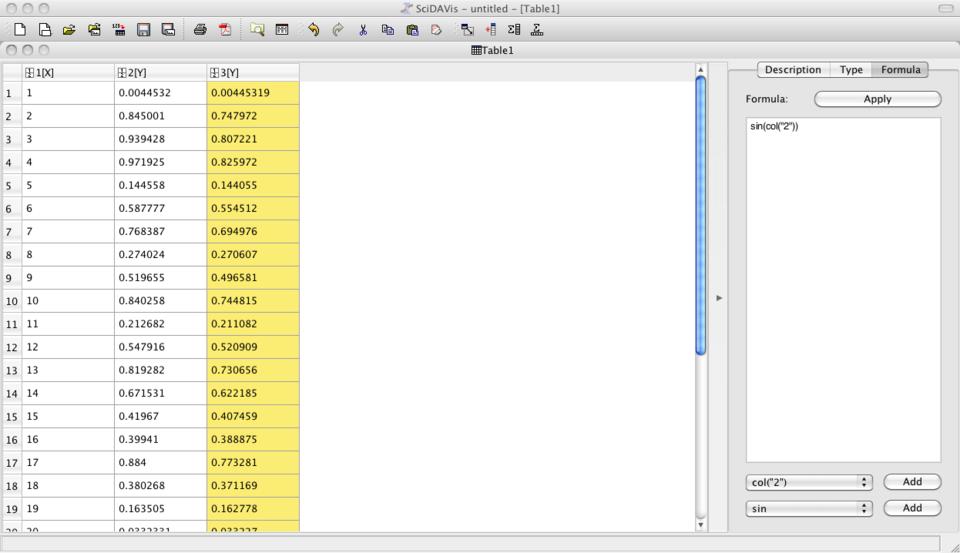Export to PDF using the toolbar icon
960x553 pixels.
click(x=224, y=30)
